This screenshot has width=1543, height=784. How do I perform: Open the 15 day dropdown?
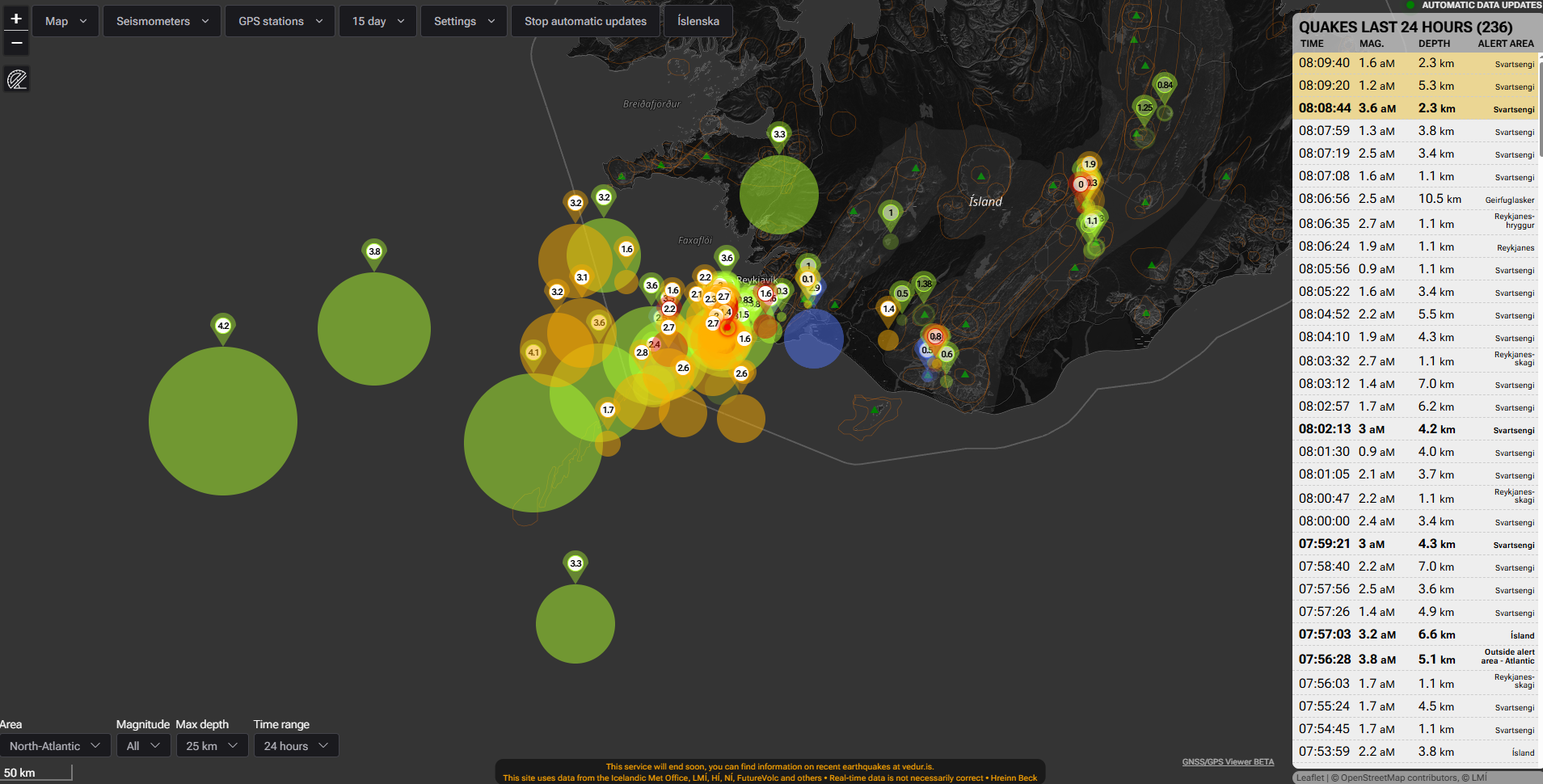377,21
